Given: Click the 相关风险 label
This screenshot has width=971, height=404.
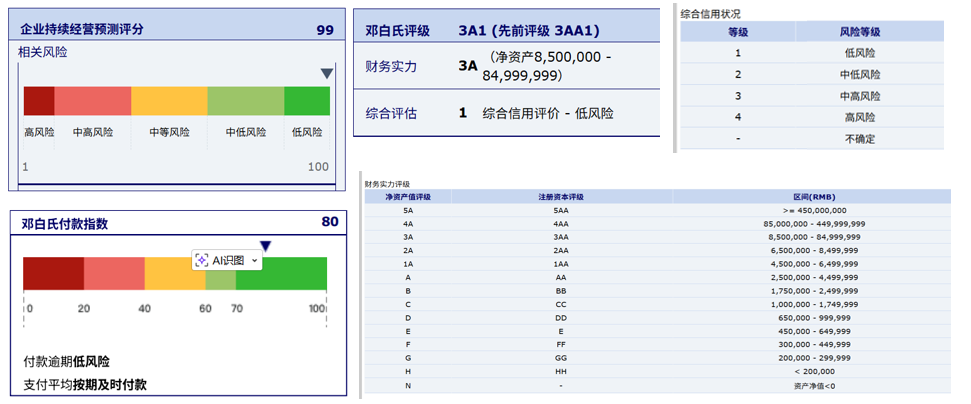Looking at the screenshot, I should pyautogui.click(x=43, y=53).
